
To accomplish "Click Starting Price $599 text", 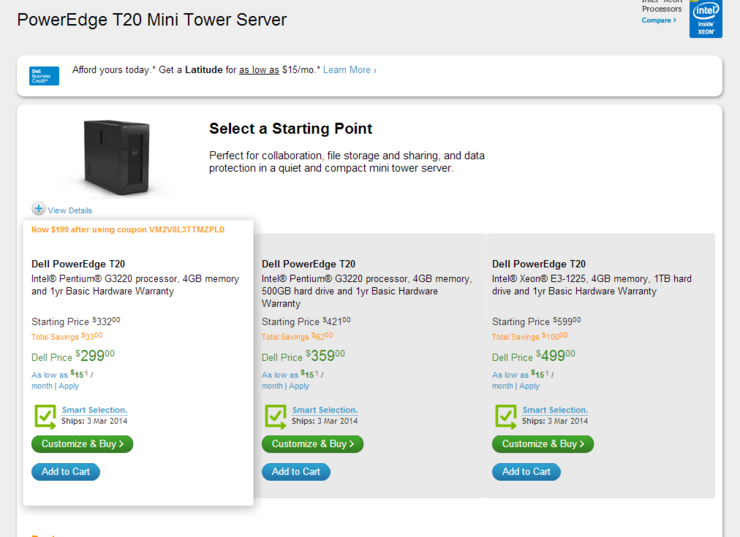I will (x=537, y=321).
